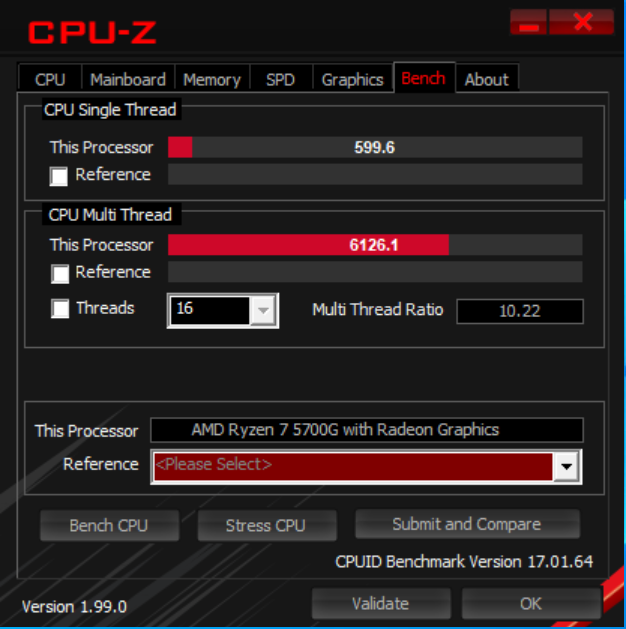Minimize the CPU-Z window
This screenshot has height=629, width=626.
pos(529,22)
